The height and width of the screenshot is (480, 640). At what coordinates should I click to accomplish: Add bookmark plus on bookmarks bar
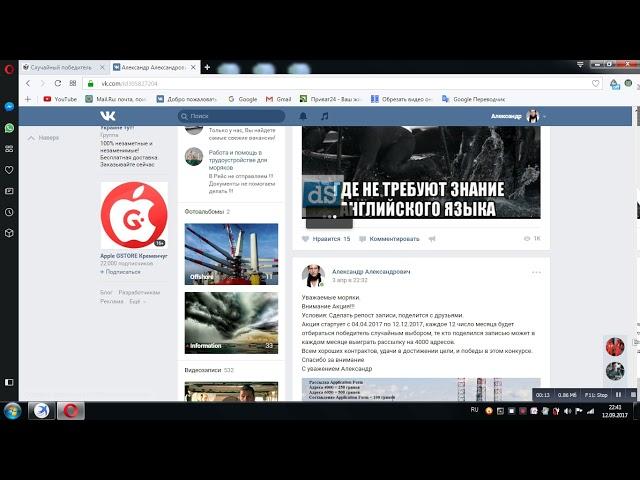(x=28, y=99)
